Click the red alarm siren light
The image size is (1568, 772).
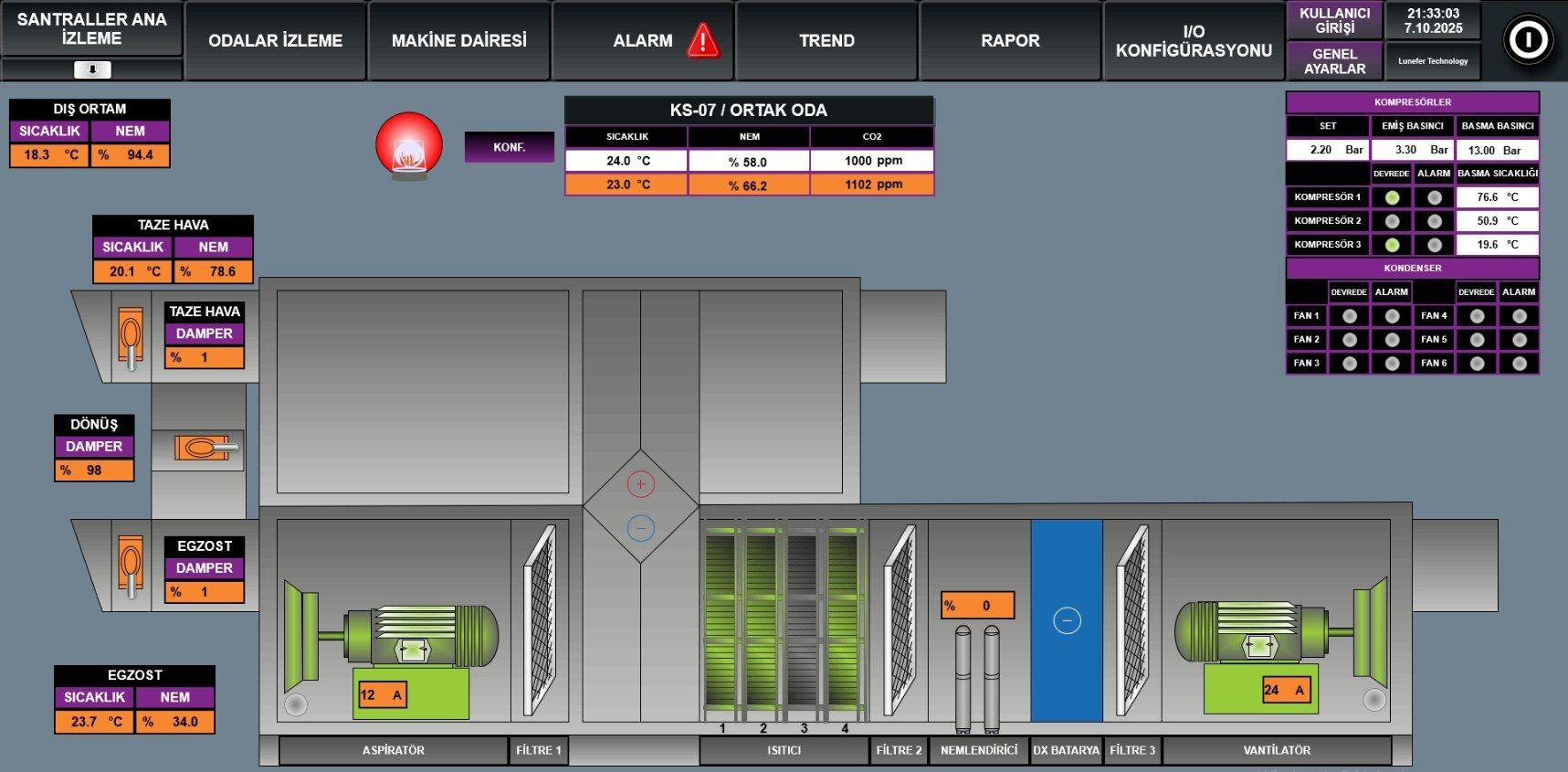coord(409,146)
